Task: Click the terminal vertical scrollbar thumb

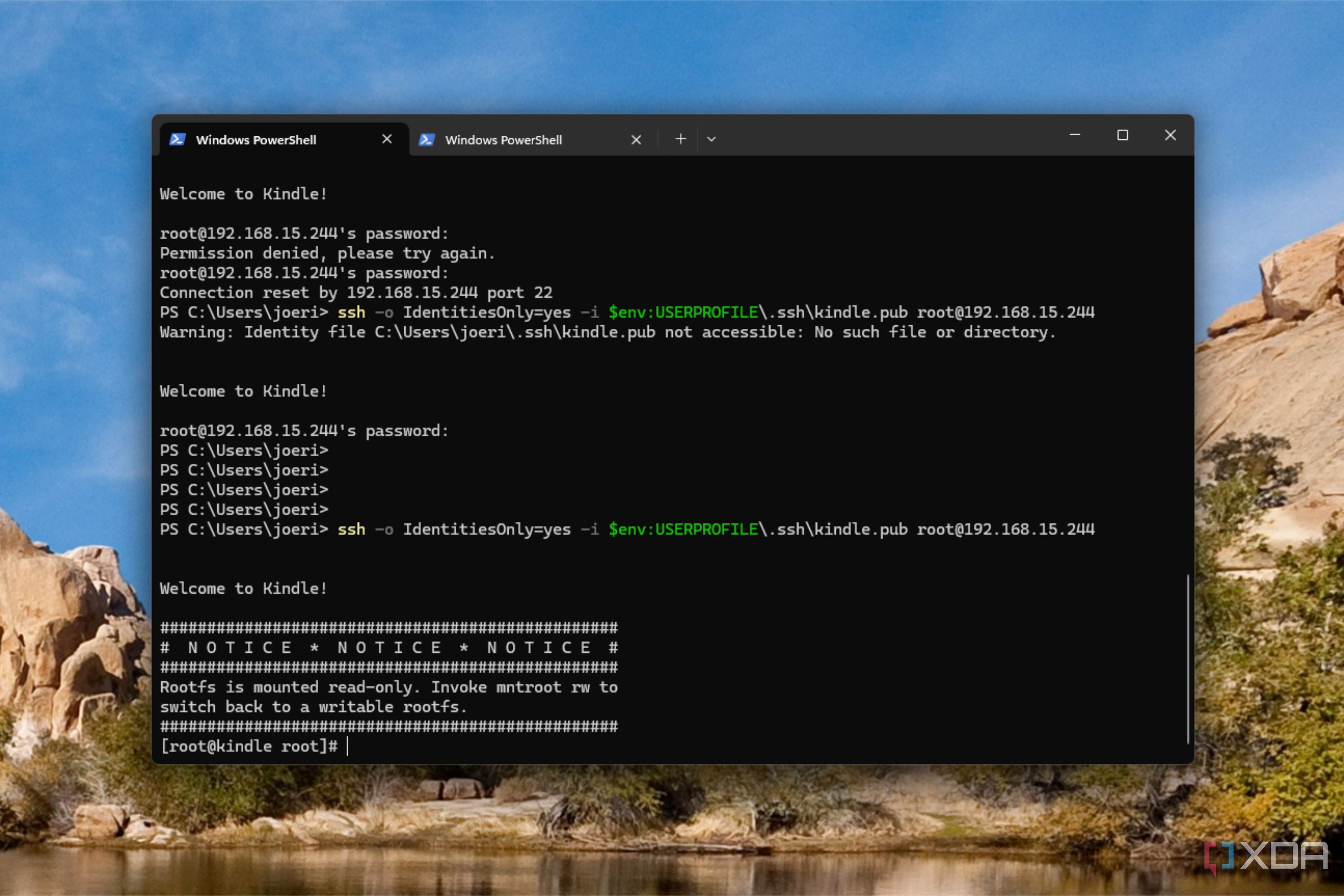Action: [x=1187, y=659]
